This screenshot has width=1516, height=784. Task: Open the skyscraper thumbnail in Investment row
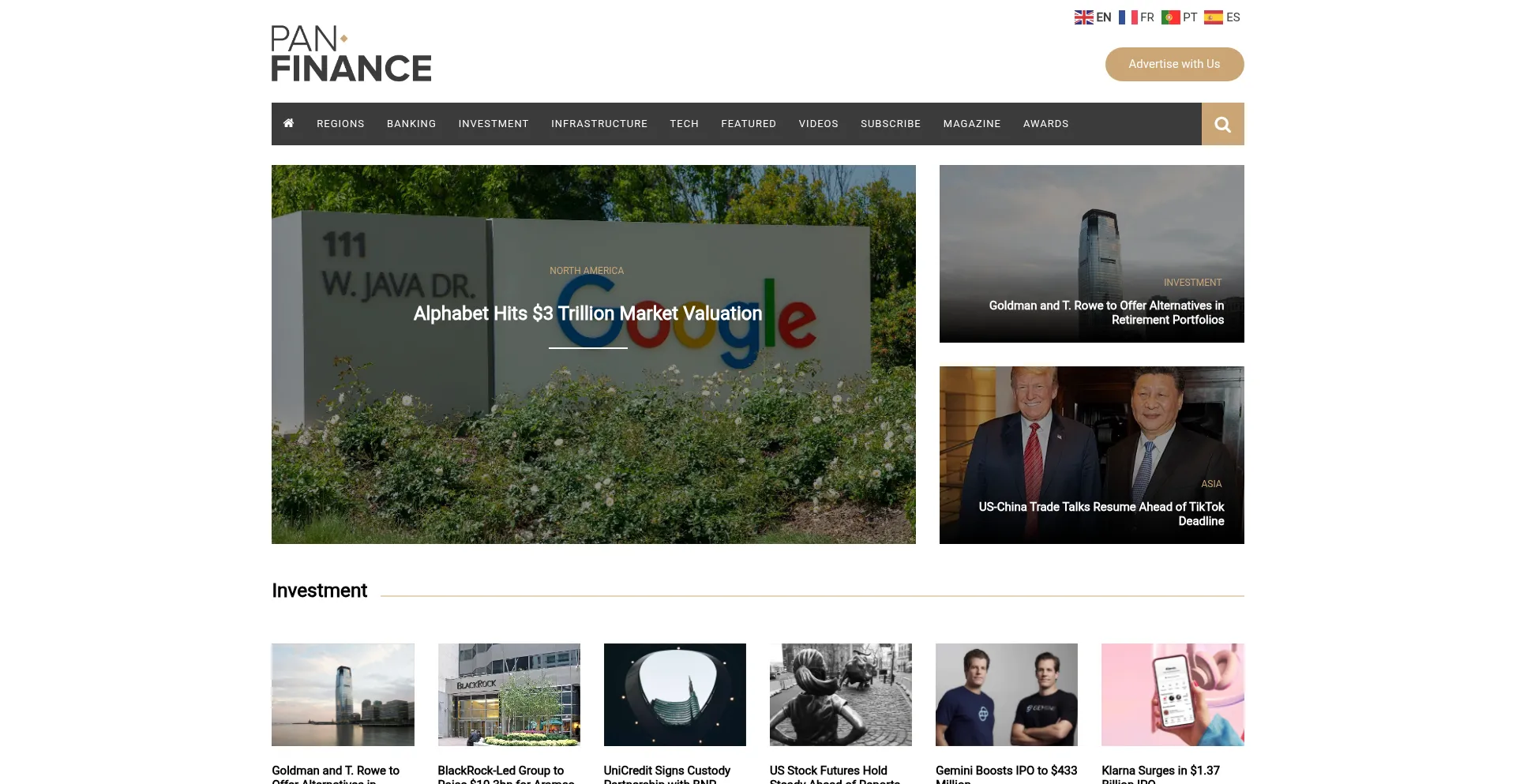343,695
